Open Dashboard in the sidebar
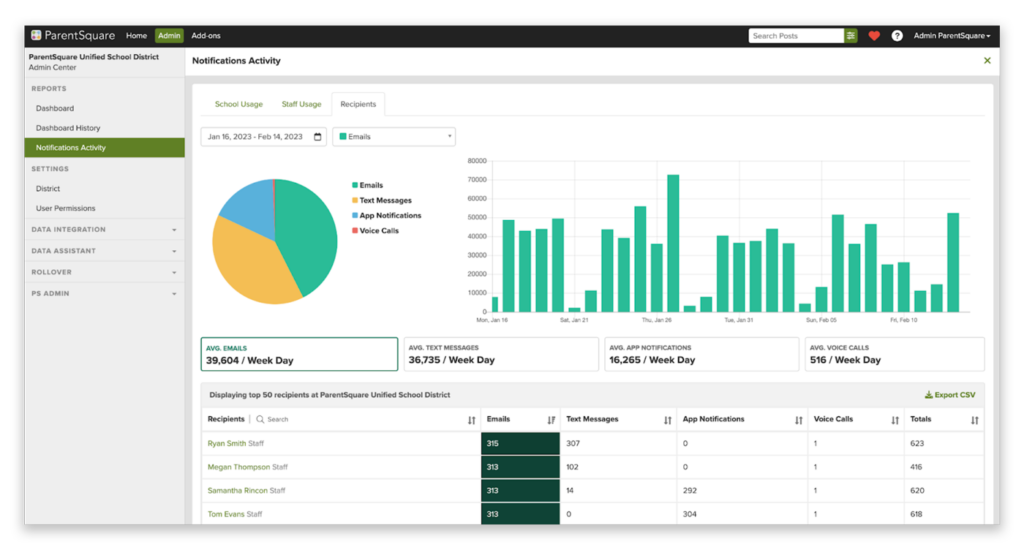Image resolution: width=1024 pixels, height=550 pixels. [55, 108]
